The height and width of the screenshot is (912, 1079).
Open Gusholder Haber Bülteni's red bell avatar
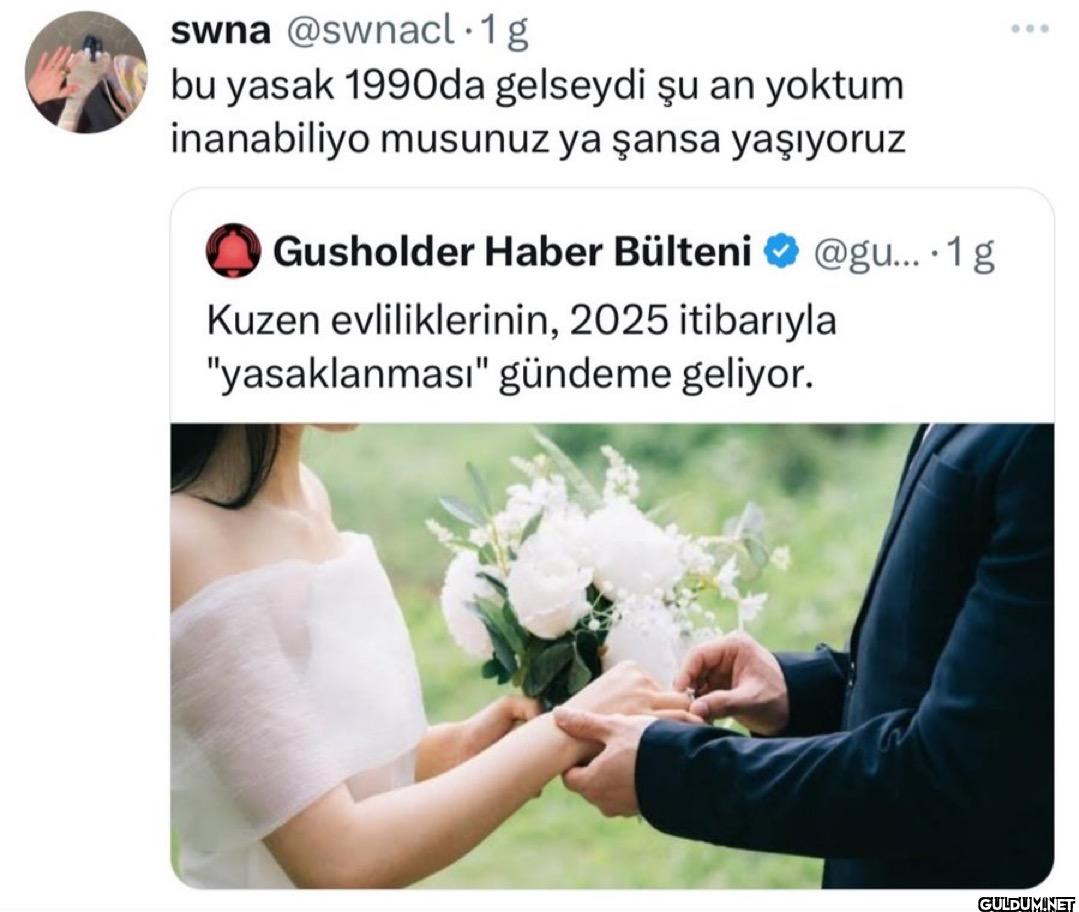pos(233,251)
